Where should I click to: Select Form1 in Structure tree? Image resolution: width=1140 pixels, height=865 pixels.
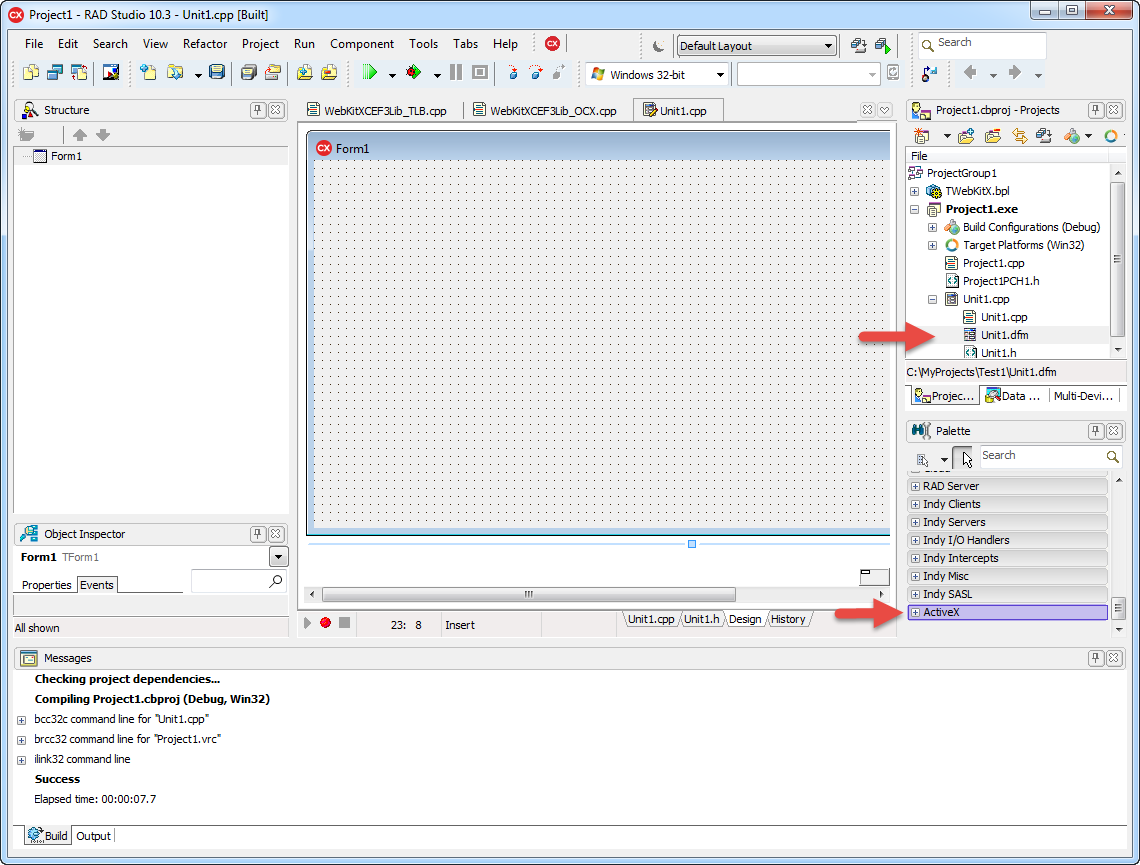[66, 156]
